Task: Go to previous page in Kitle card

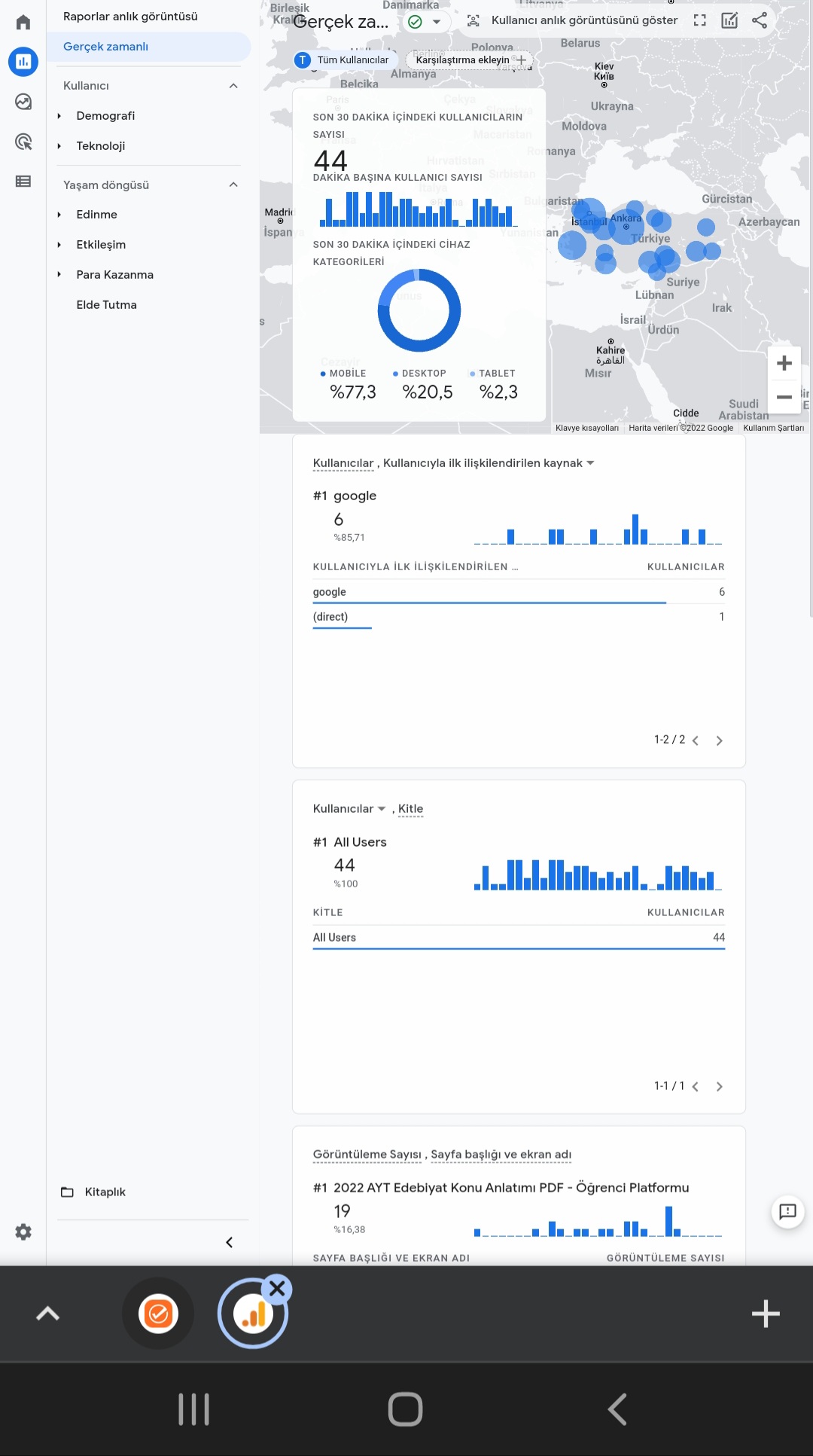Action: (x=696, y=1086)
